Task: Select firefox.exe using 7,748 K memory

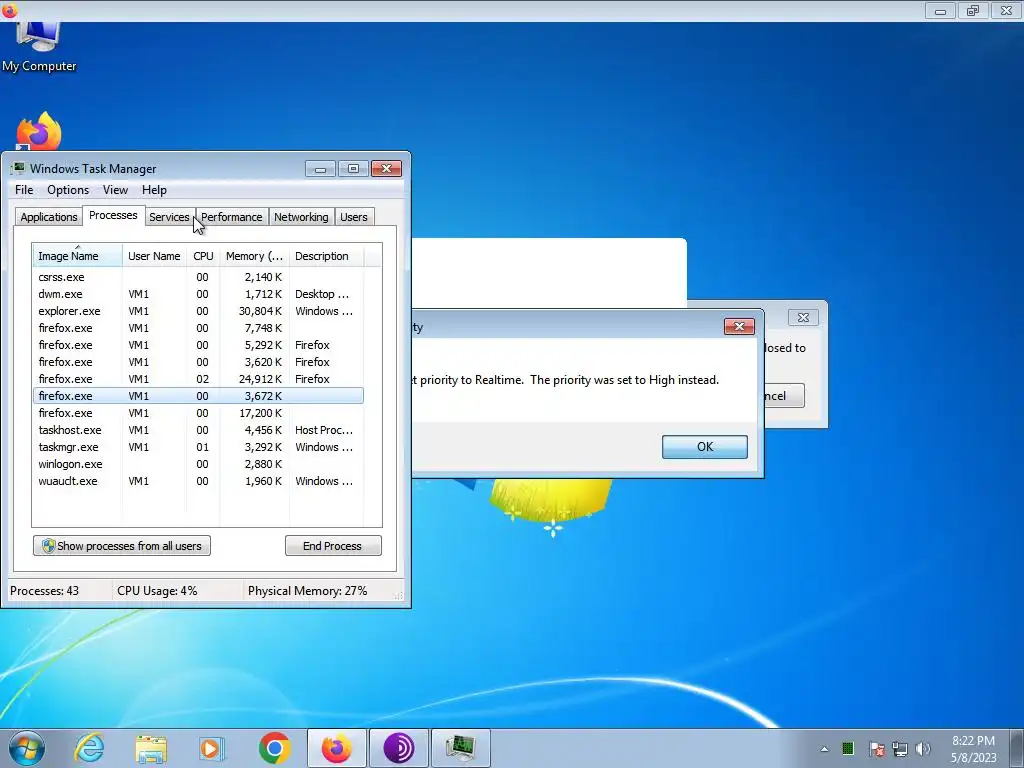Action: [198, 328]
